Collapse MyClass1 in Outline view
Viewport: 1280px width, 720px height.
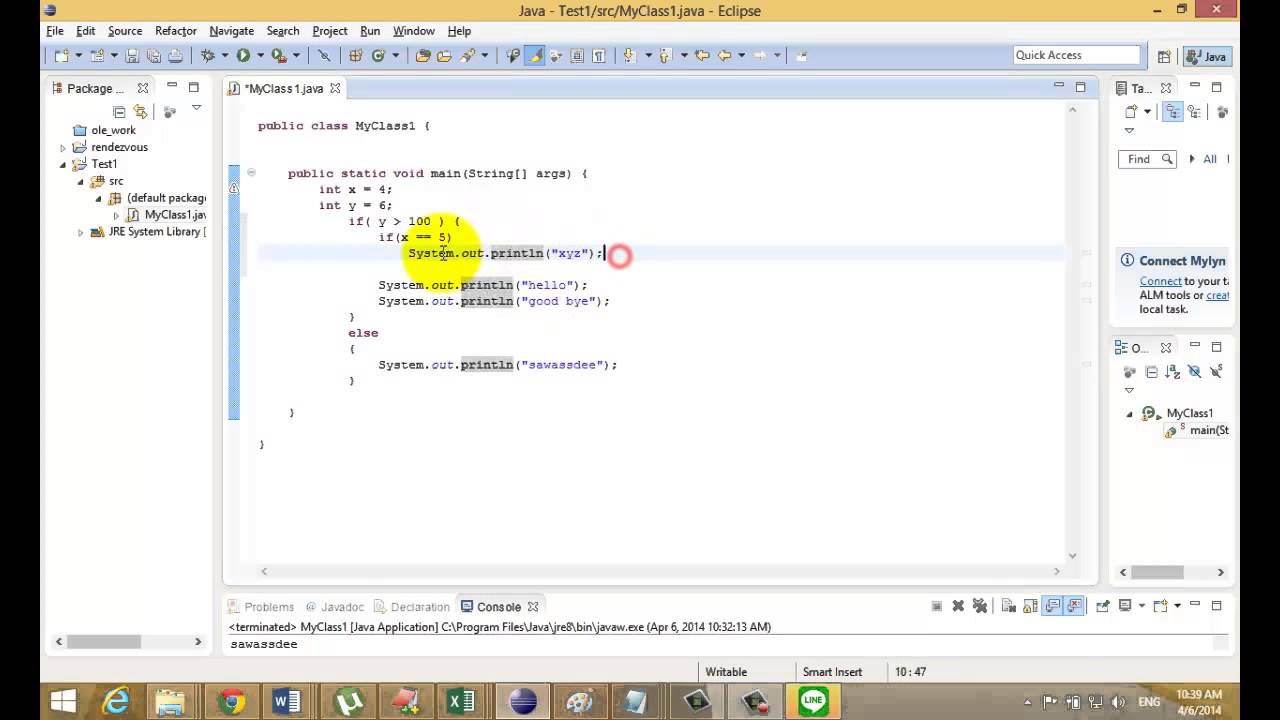point(1130,413)
